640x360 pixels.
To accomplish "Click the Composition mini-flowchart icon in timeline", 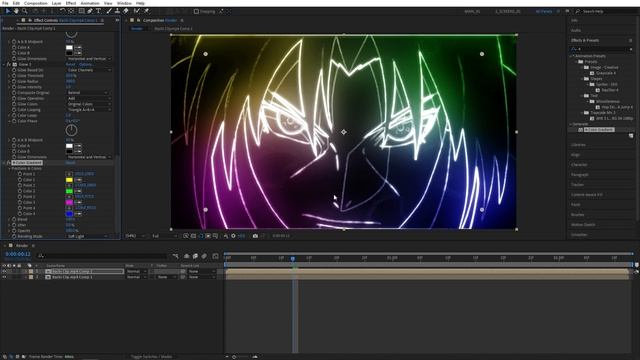I will tap(176, 256).
